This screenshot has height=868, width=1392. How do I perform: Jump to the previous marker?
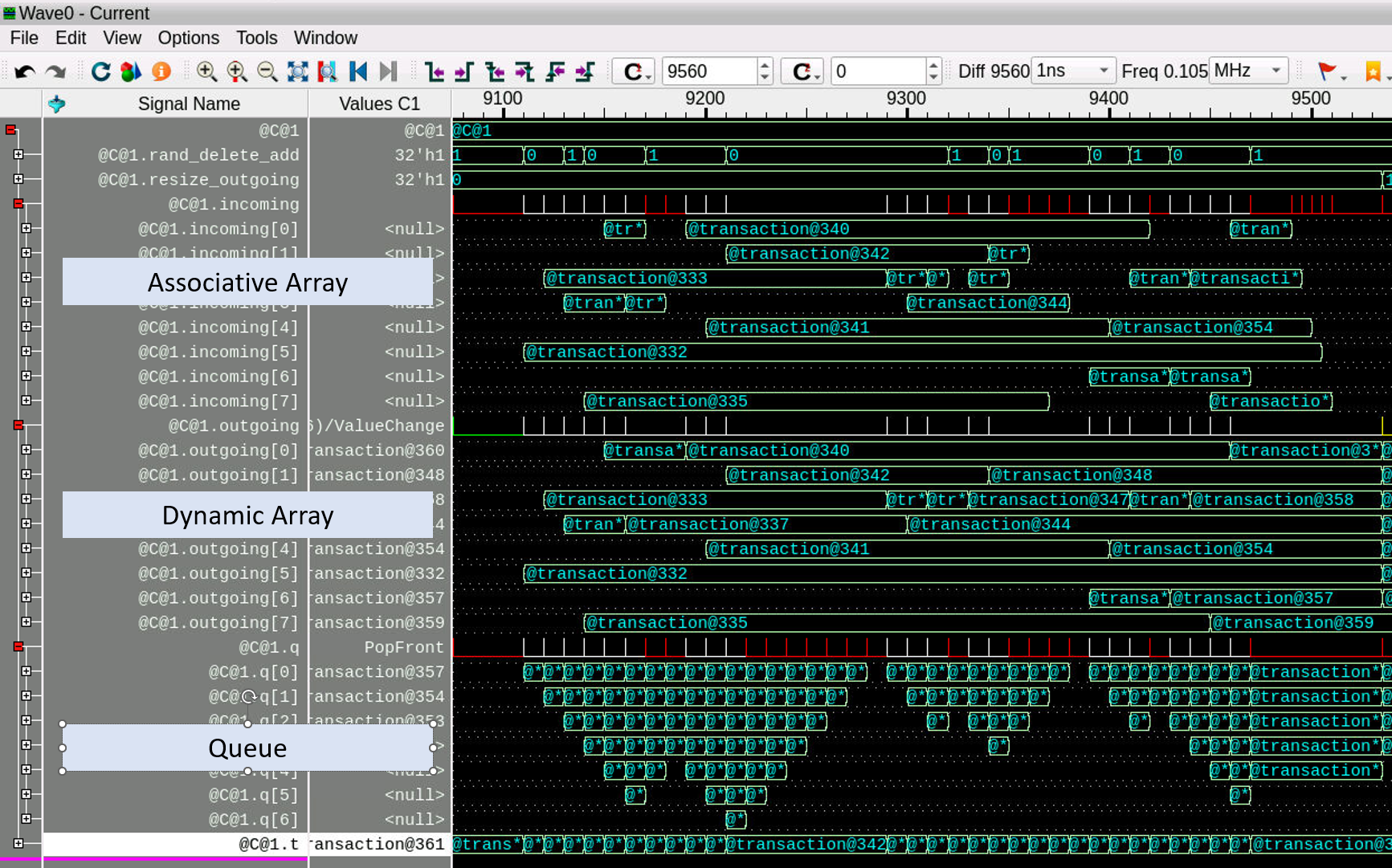pyautogui.click(x=357, y=71)
